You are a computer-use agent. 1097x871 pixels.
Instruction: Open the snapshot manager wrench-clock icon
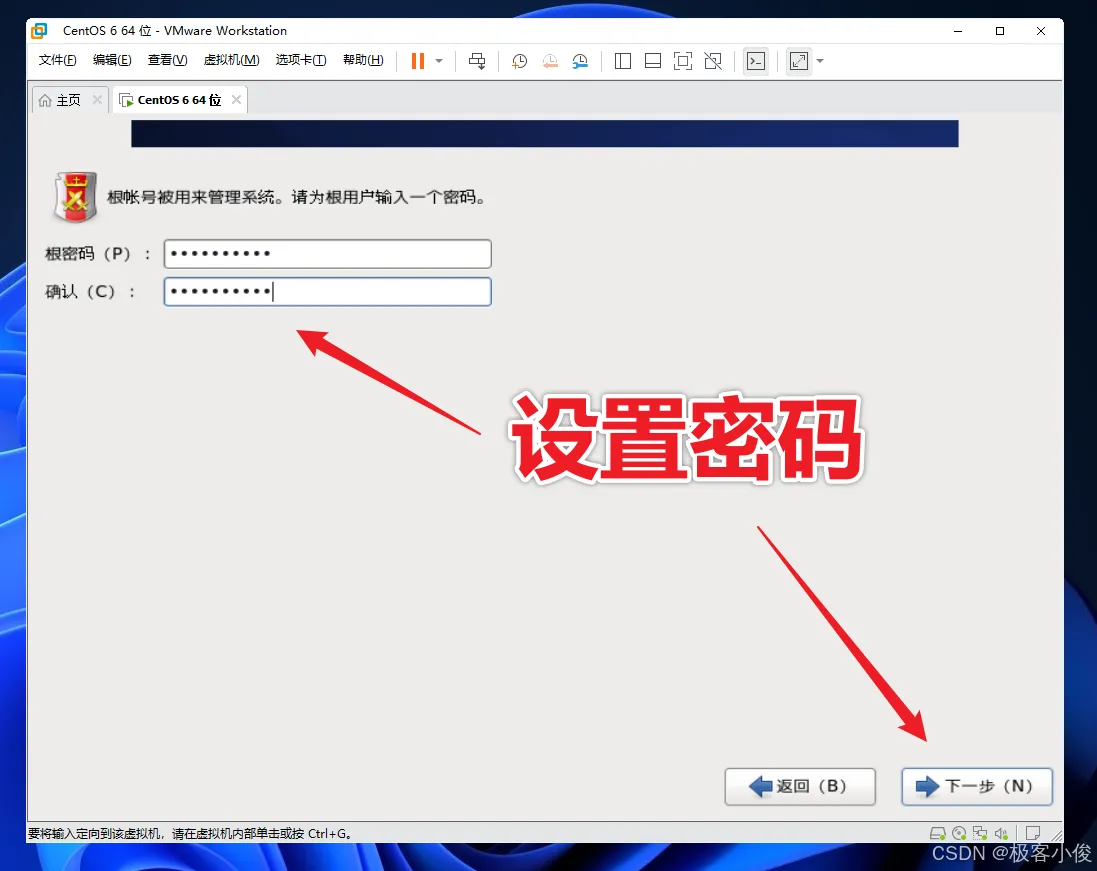(x=580, y=61)
